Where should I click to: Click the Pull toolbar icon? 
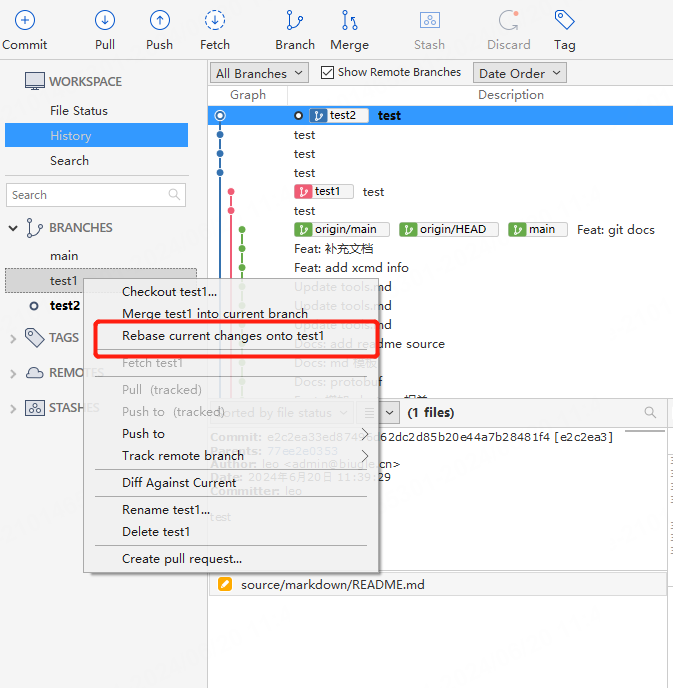tap(105, 20)
